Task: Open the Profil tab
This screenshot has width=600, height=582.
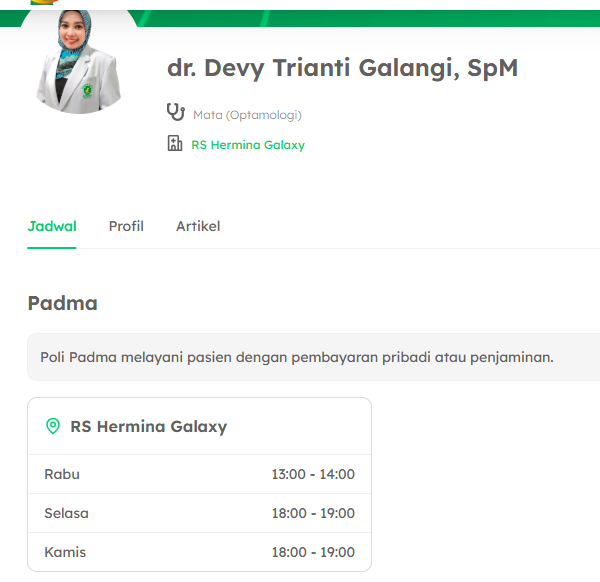Action: (126, 226)
